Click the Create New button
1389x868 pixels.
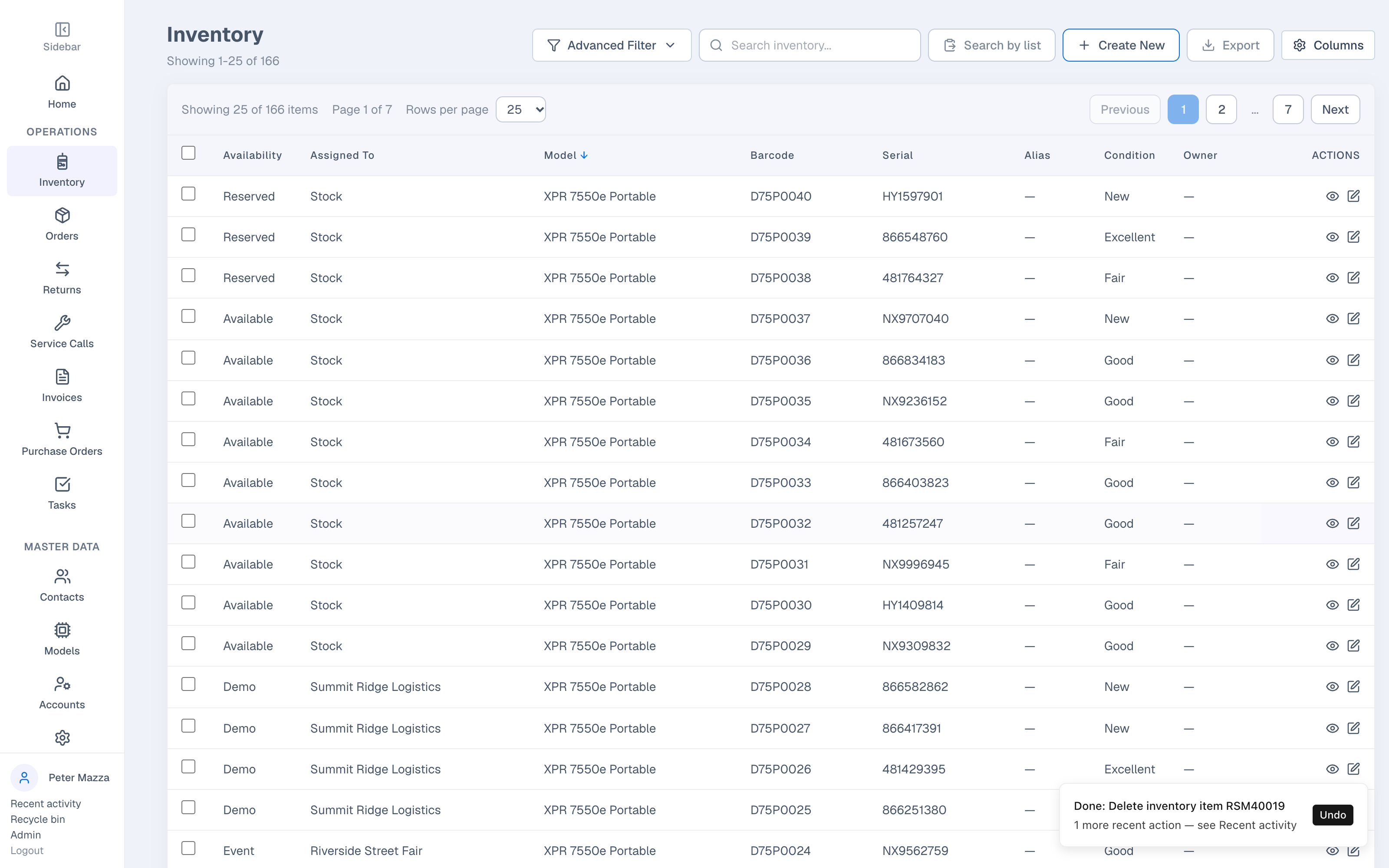[1120, 45]
